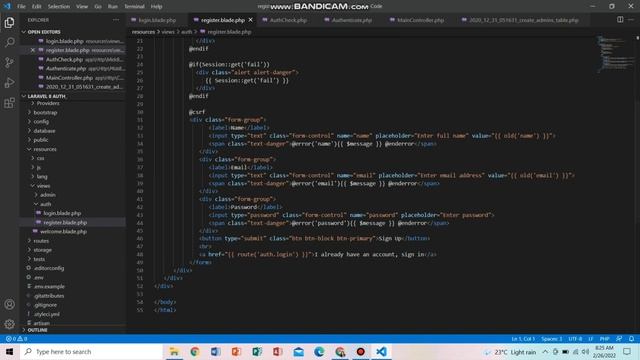Image resolution: width=640 pixels, height=360 pixels.
Task: Collapse the resources folder
Action: tap(45, 149)
